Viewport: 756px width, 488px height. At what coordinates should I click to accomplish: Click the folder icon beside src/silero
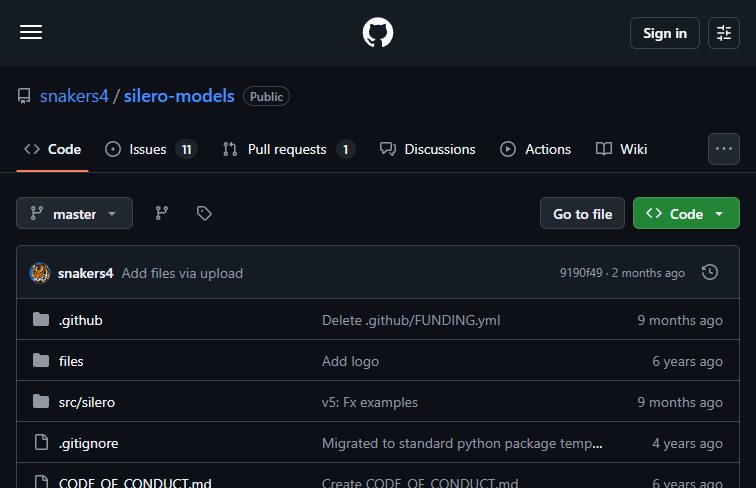[41, 401]
